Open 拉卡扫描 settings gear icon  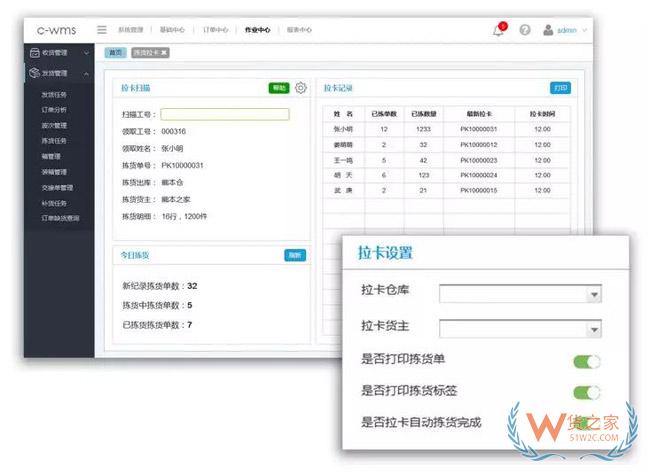301,88
